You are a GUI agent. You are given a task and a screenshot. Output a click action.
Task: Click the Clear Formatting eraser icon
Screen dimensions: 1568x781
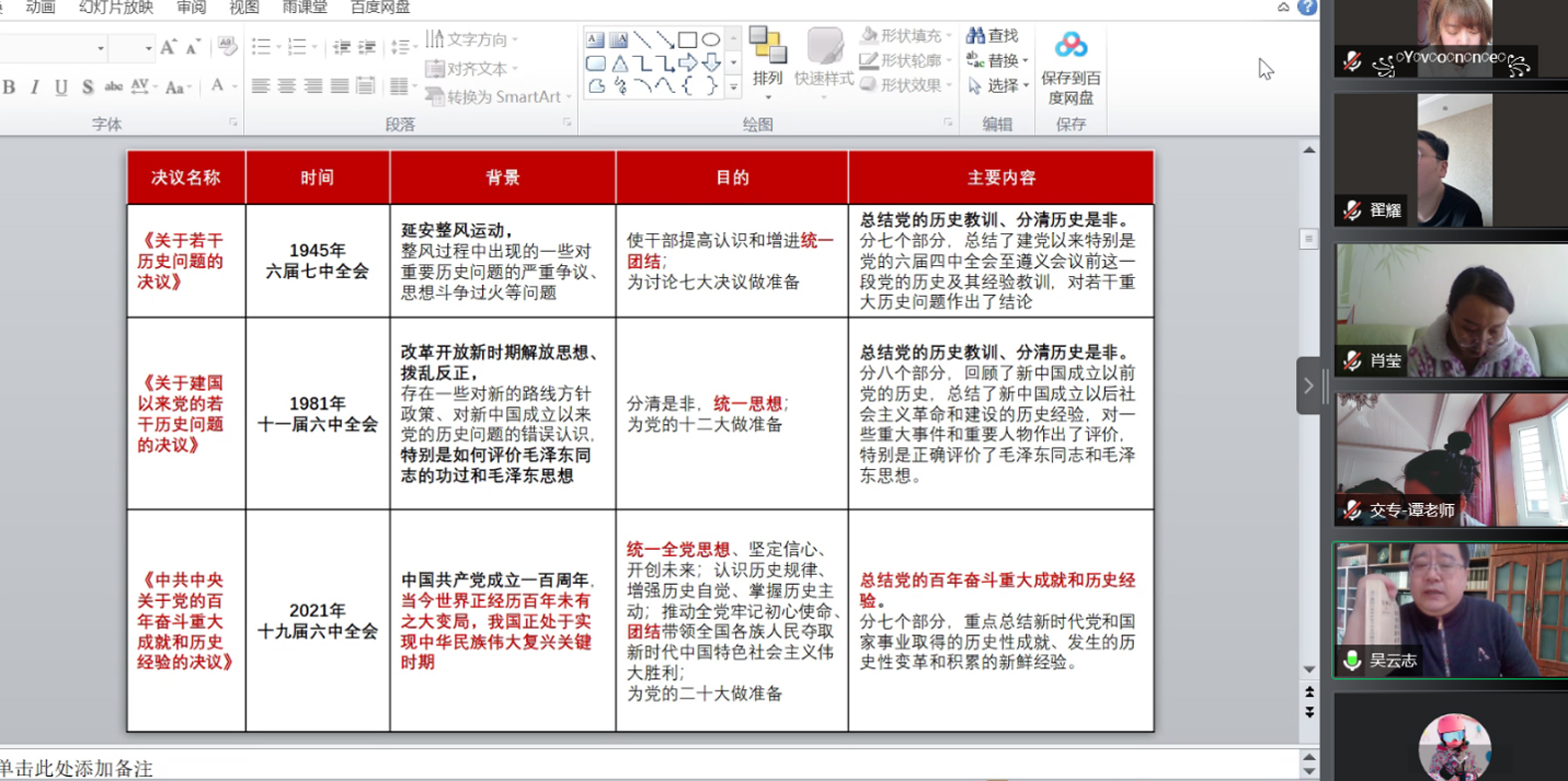tap(227, 46)
